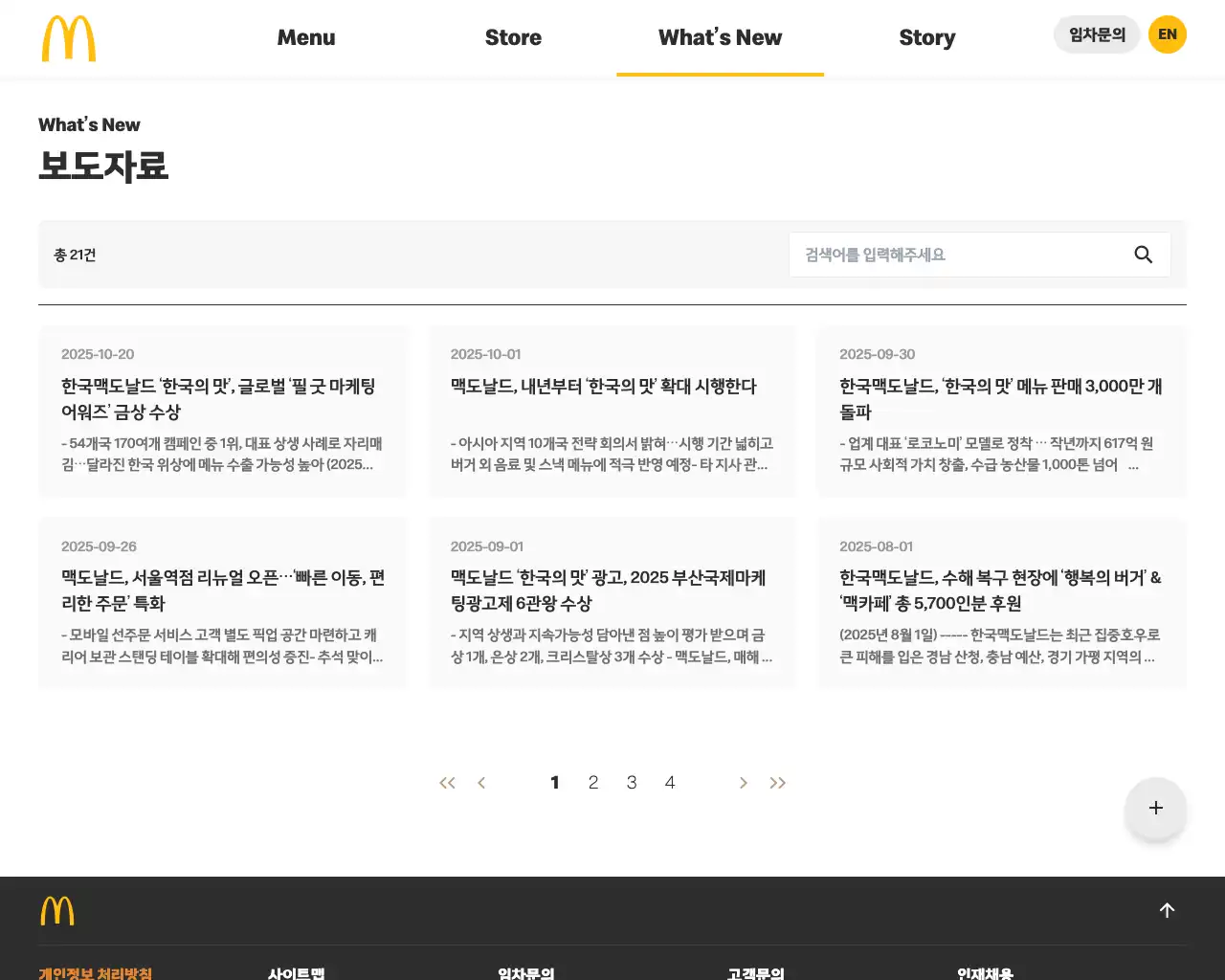This screenshot has width=1225, height=980.
Task: Click the 2025-10-01 date text
Action: click(486, 354)
